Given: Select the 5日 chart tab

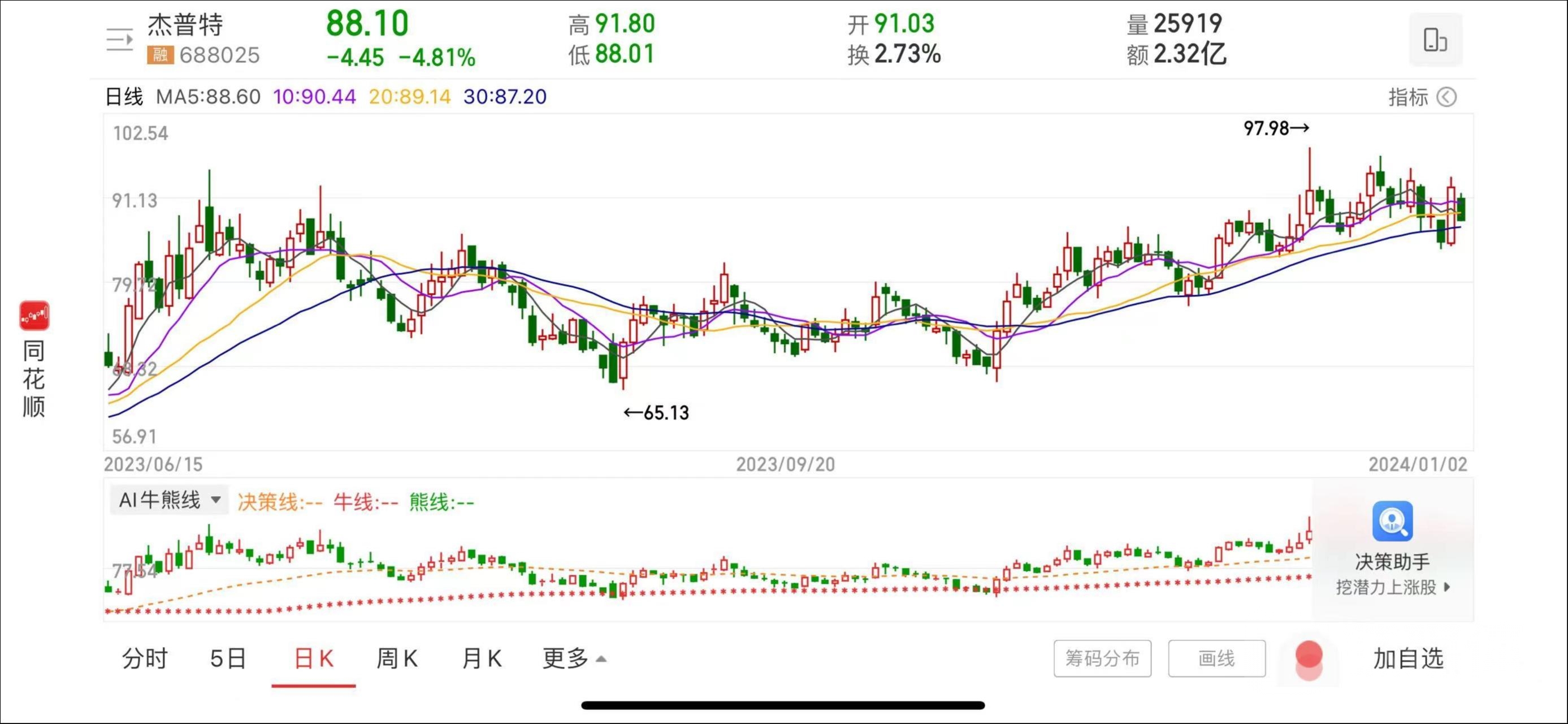Looking at the screenshot, I should coord(228,658).
